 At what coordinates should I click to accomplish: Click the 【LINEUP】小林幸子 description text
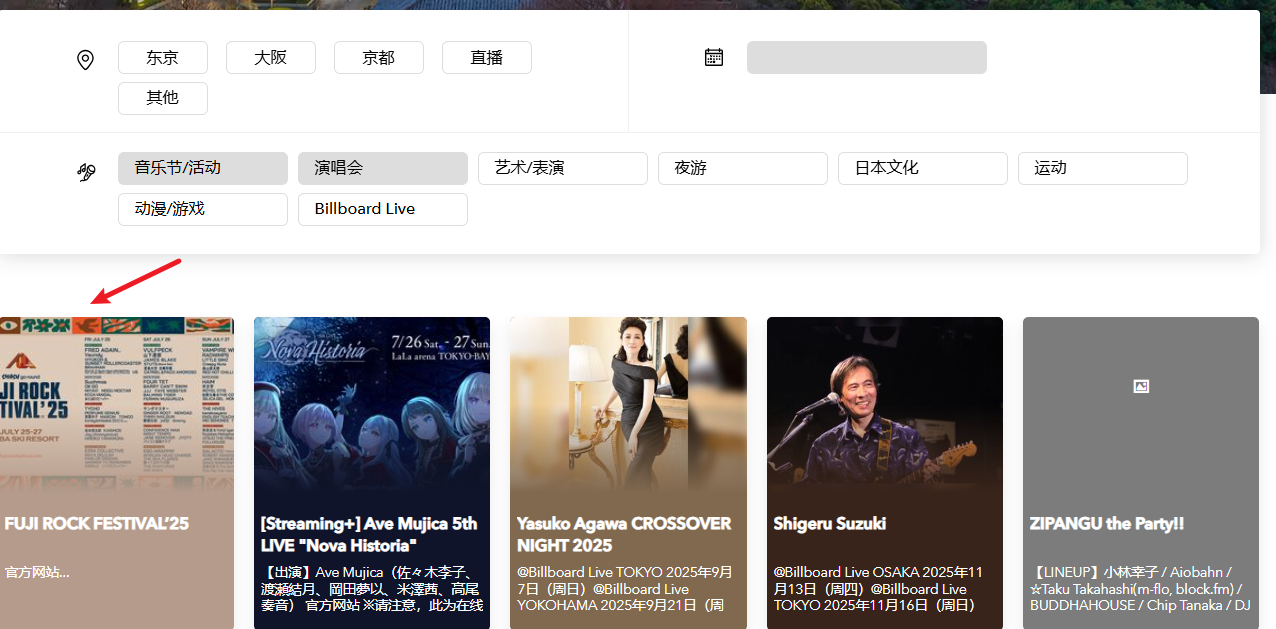point(1140,589)
